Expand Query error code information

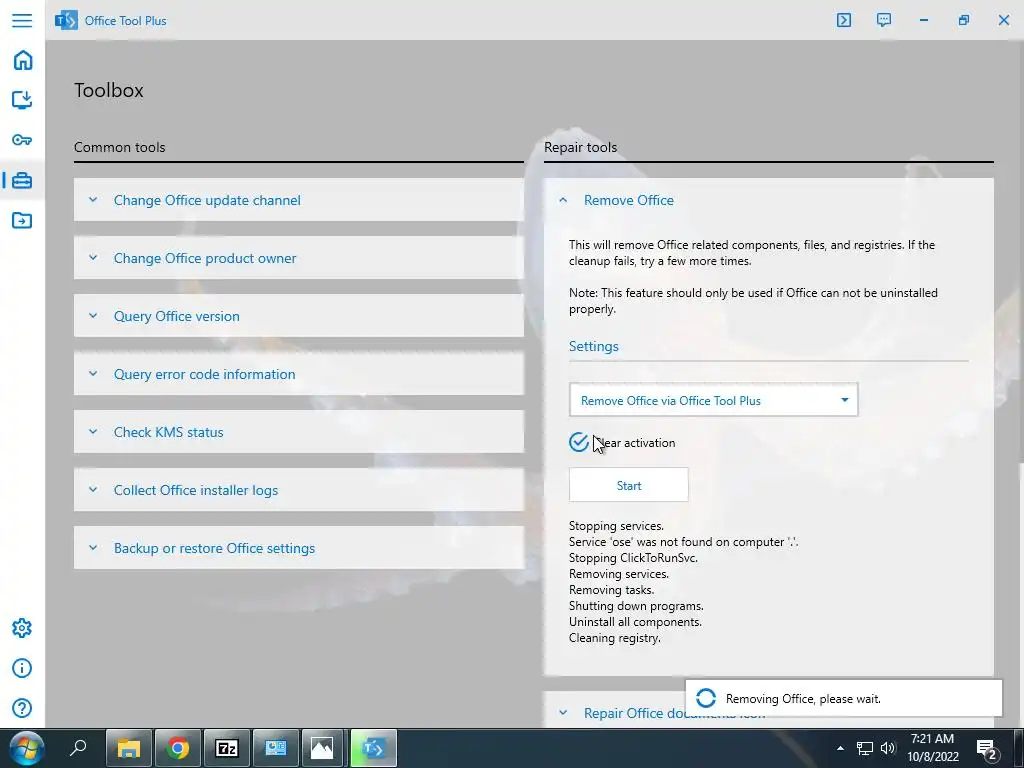[298, 374]
